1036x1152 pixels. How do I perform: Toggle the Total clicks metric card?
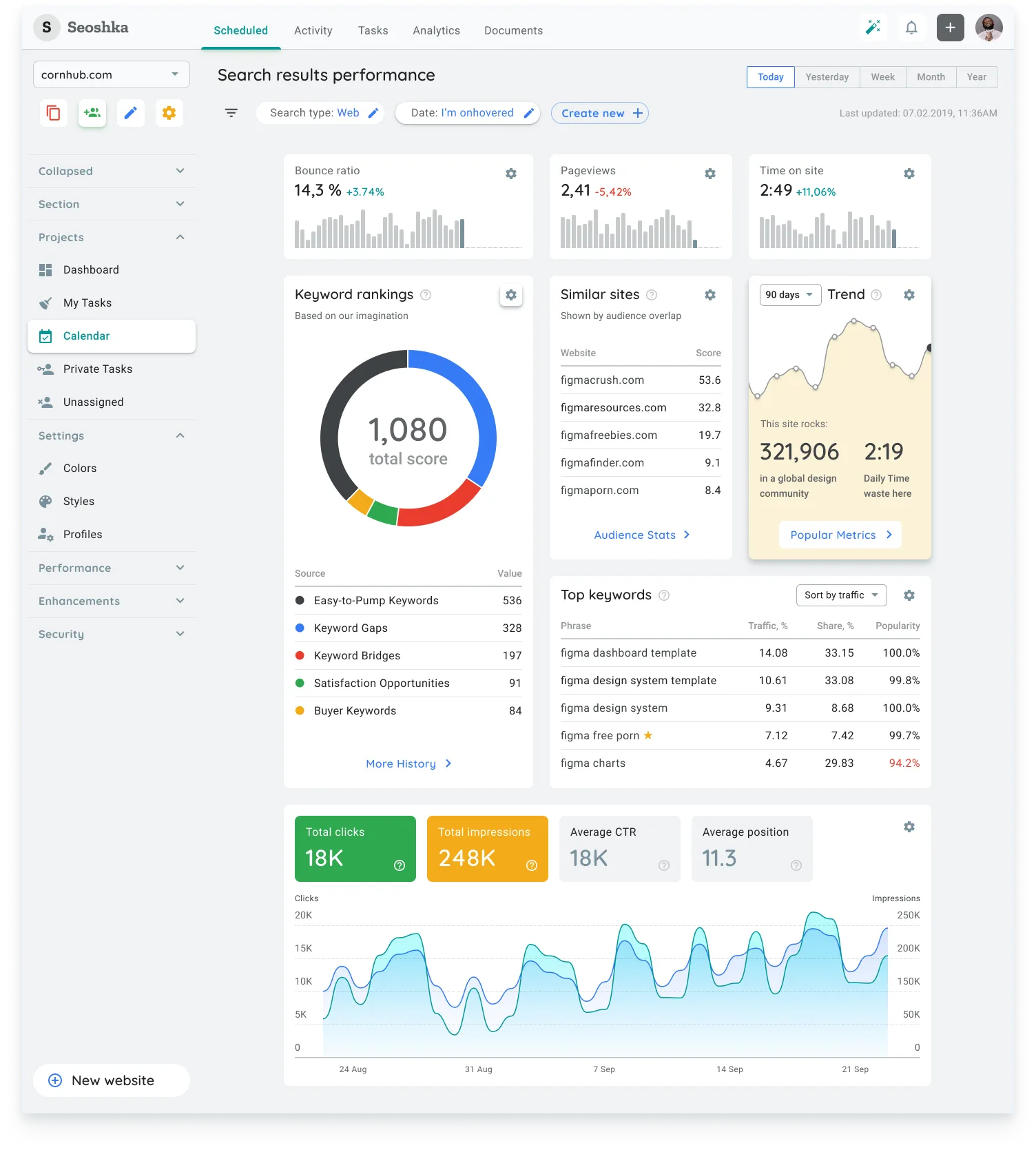click(x=355, y=848)
